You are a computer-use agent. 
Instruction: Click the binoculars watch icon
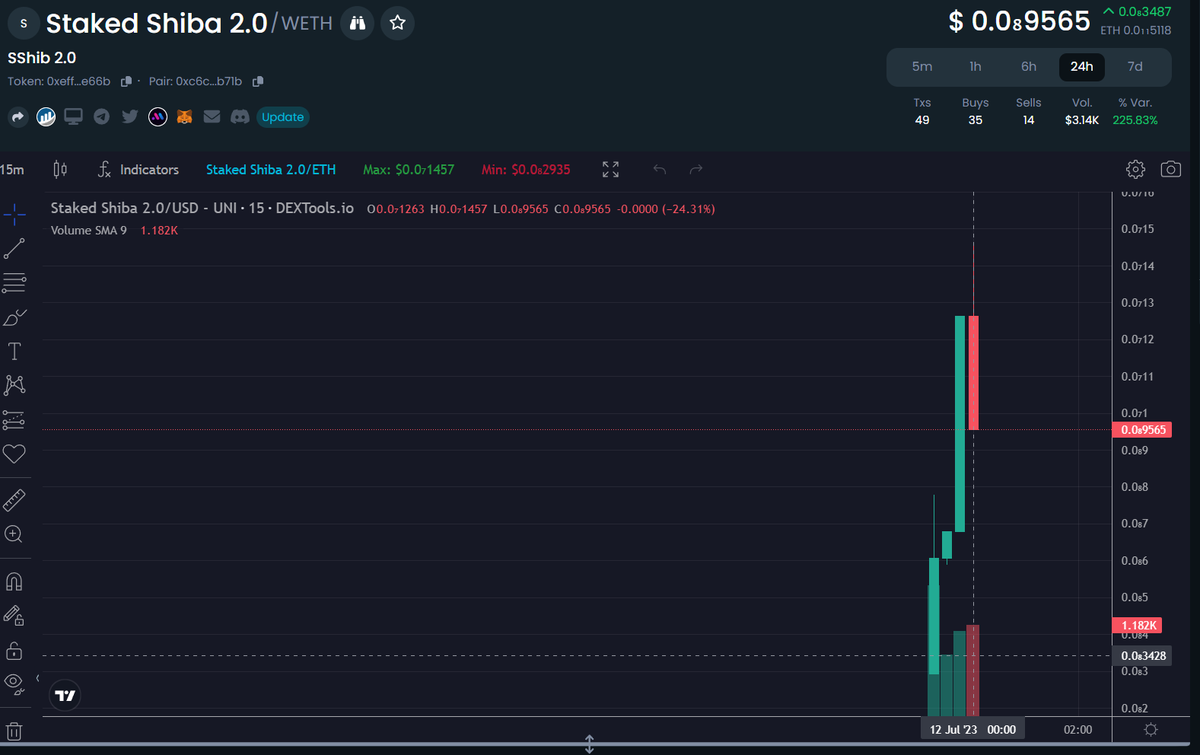pyautogui.click(x=357, y=22)
